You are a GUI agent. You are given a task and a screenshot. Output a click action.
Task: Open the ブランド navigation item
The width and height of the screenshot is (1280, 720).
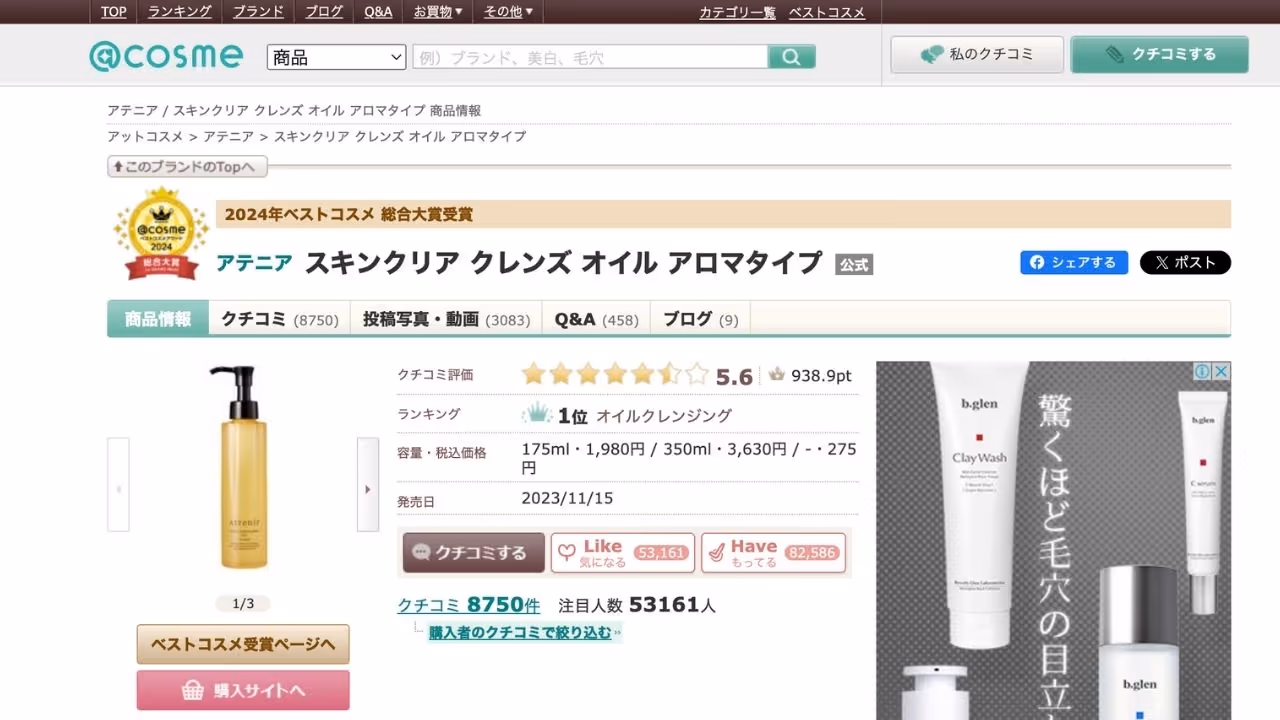point(258,12)
